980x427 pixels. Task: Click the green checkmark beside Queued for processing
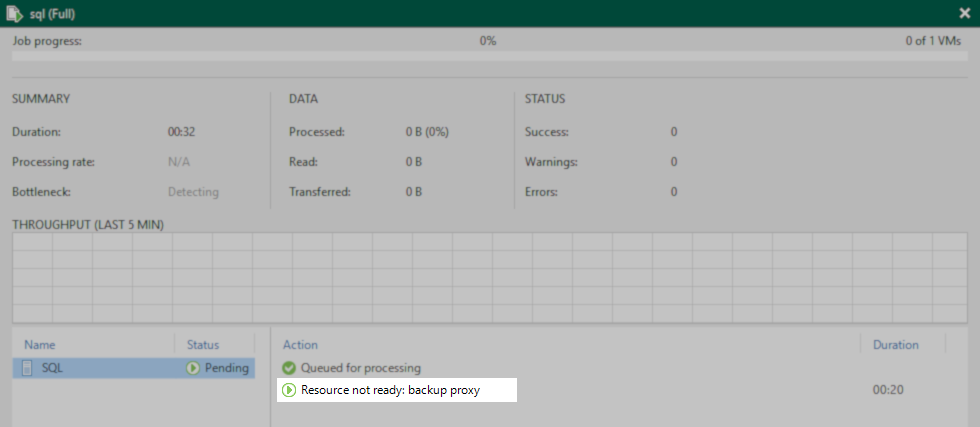pyautogui.click(x=289, y=368)
